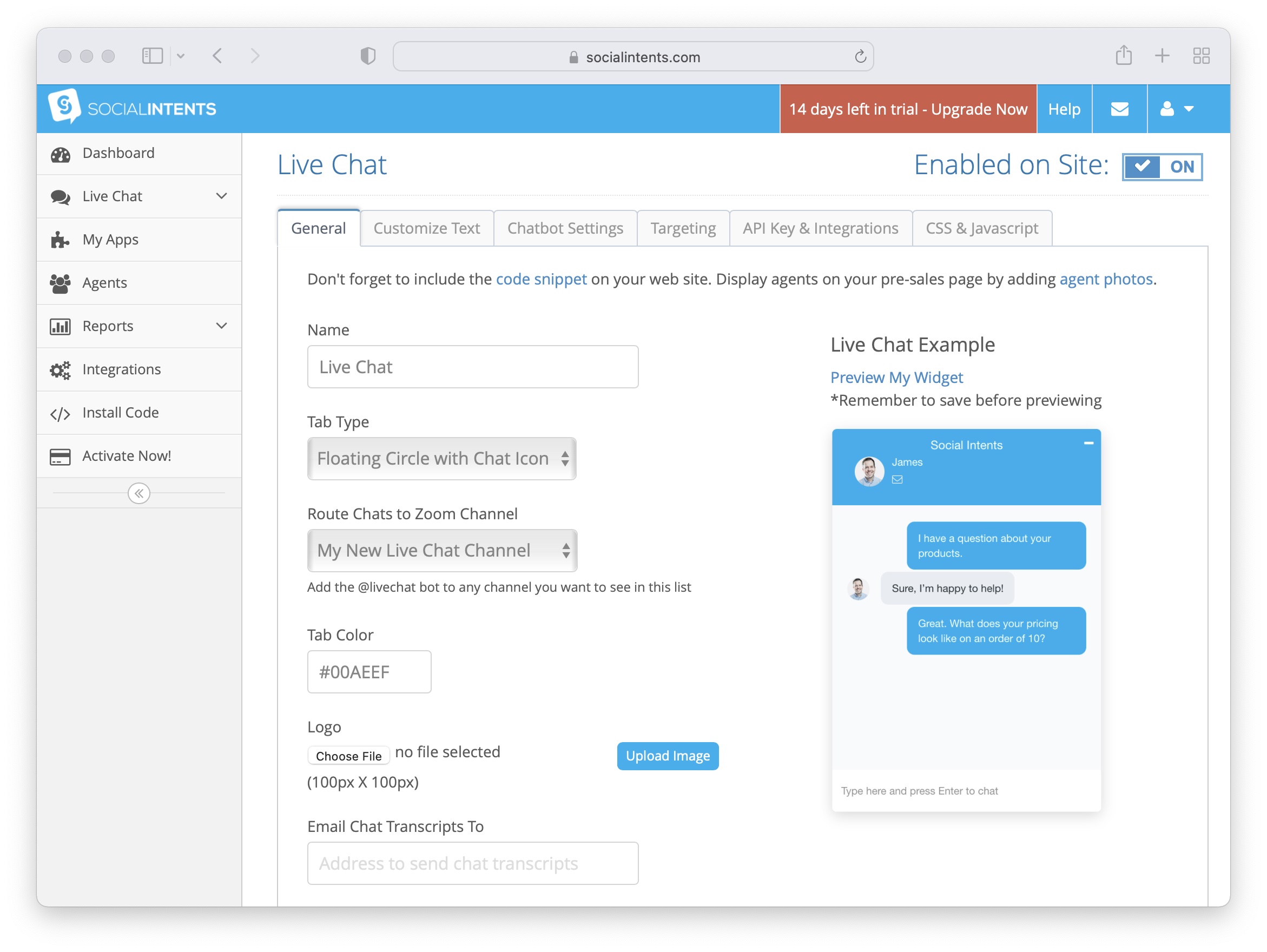Collapse sidebar with double-chevron button

coord(138,493)
